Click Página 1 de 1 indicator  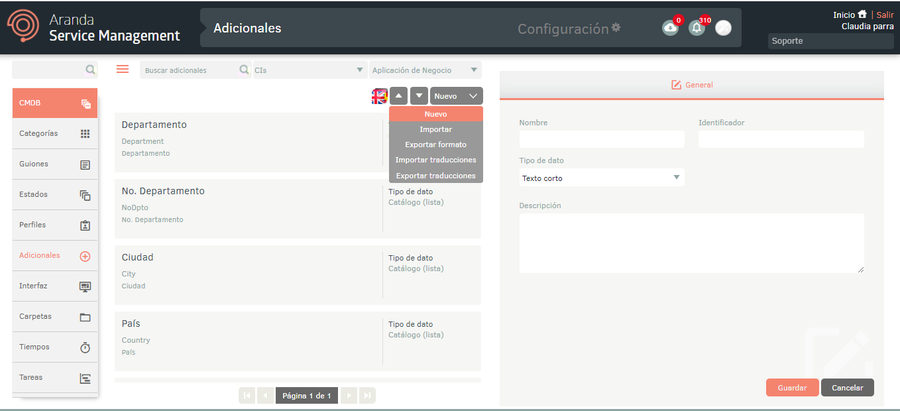click(x=307, y=396)
